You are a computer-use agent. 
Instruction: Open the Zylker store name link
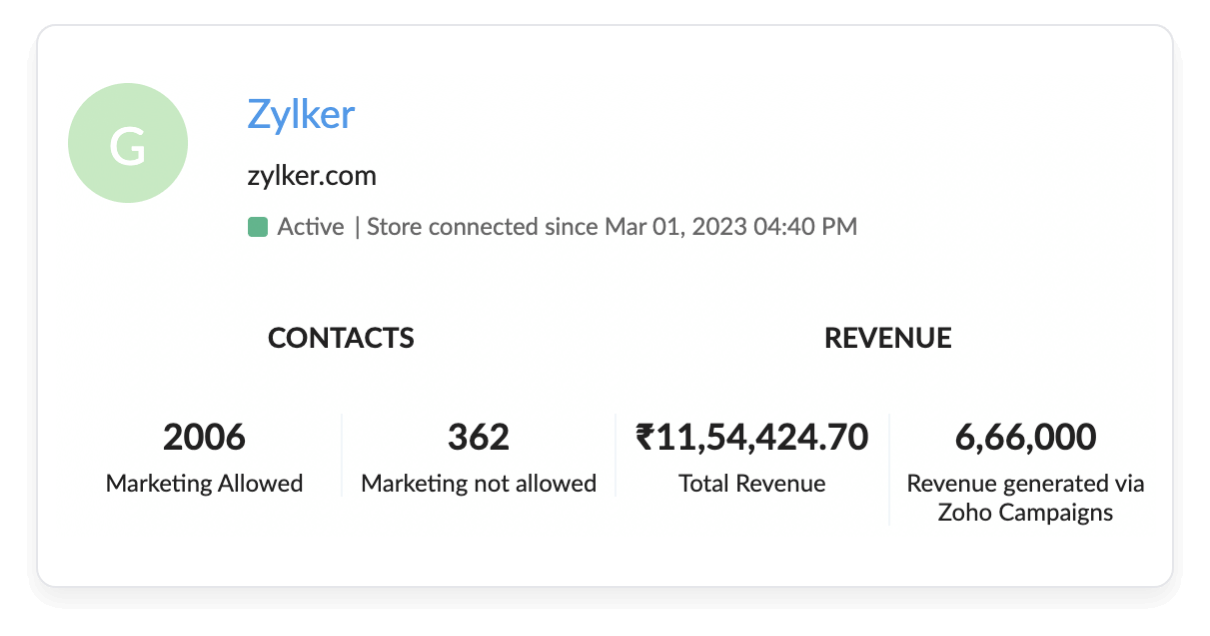[300, 114]
